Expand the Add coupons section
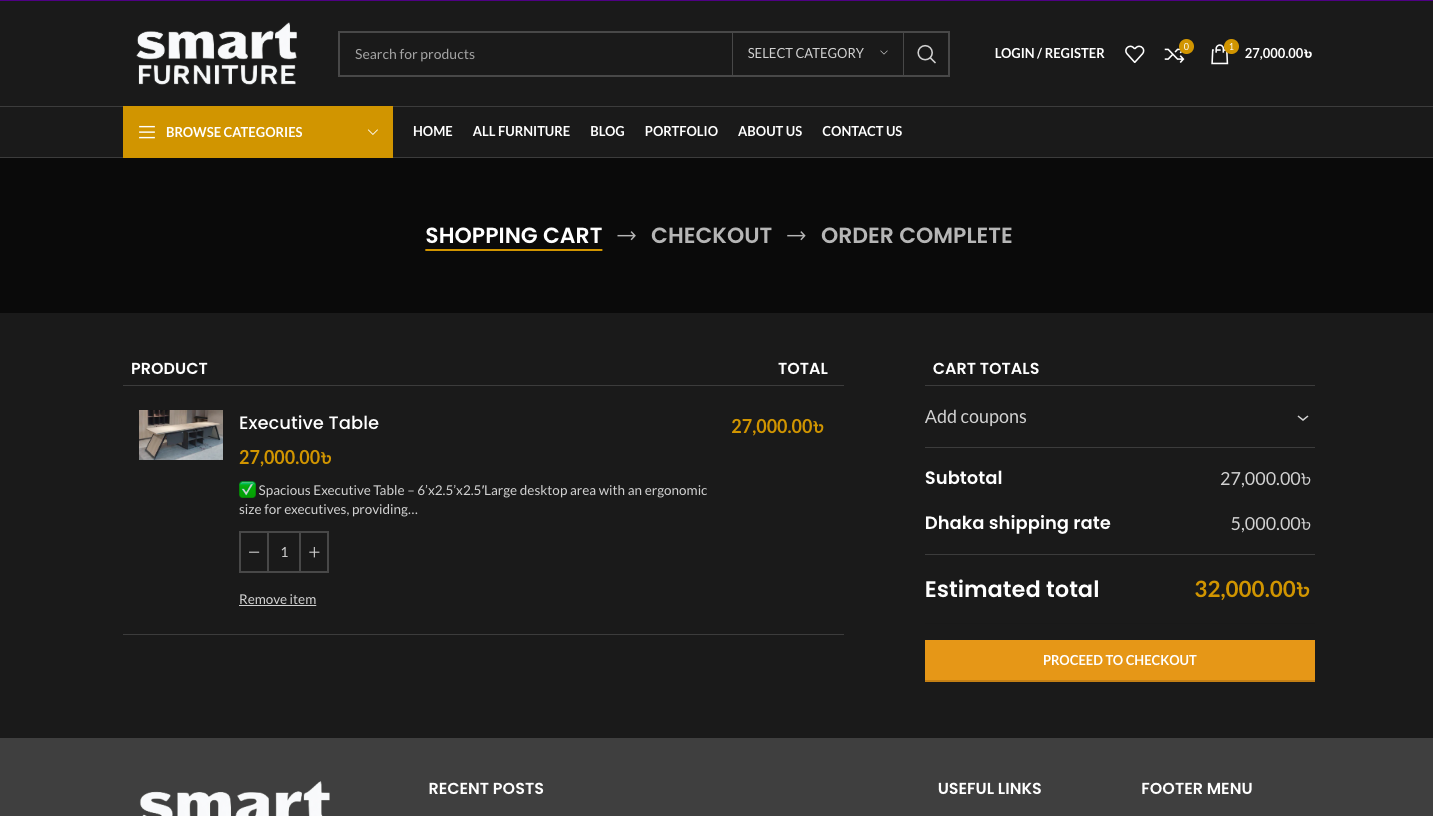Screen dimensions: 1433x816 point(1119,417)
